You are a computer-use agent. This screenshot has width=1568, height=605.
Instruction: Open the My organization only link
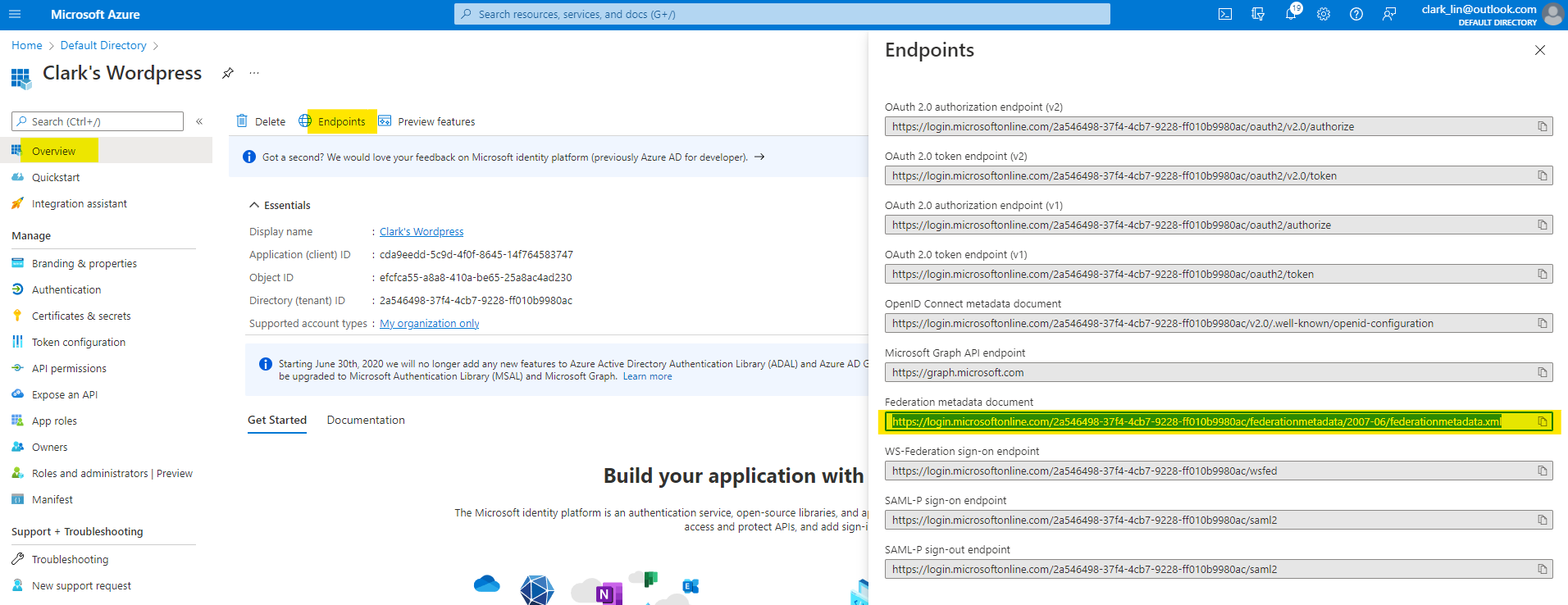click(x=429, y=323)
